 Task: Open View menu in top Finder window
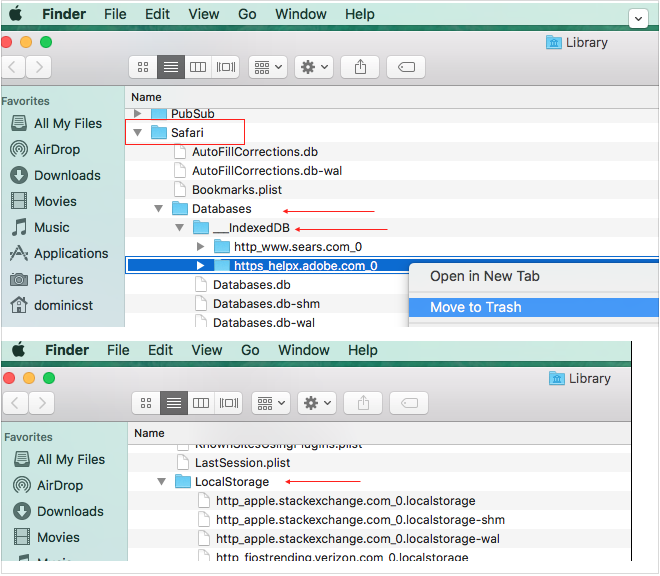point(204,14)
